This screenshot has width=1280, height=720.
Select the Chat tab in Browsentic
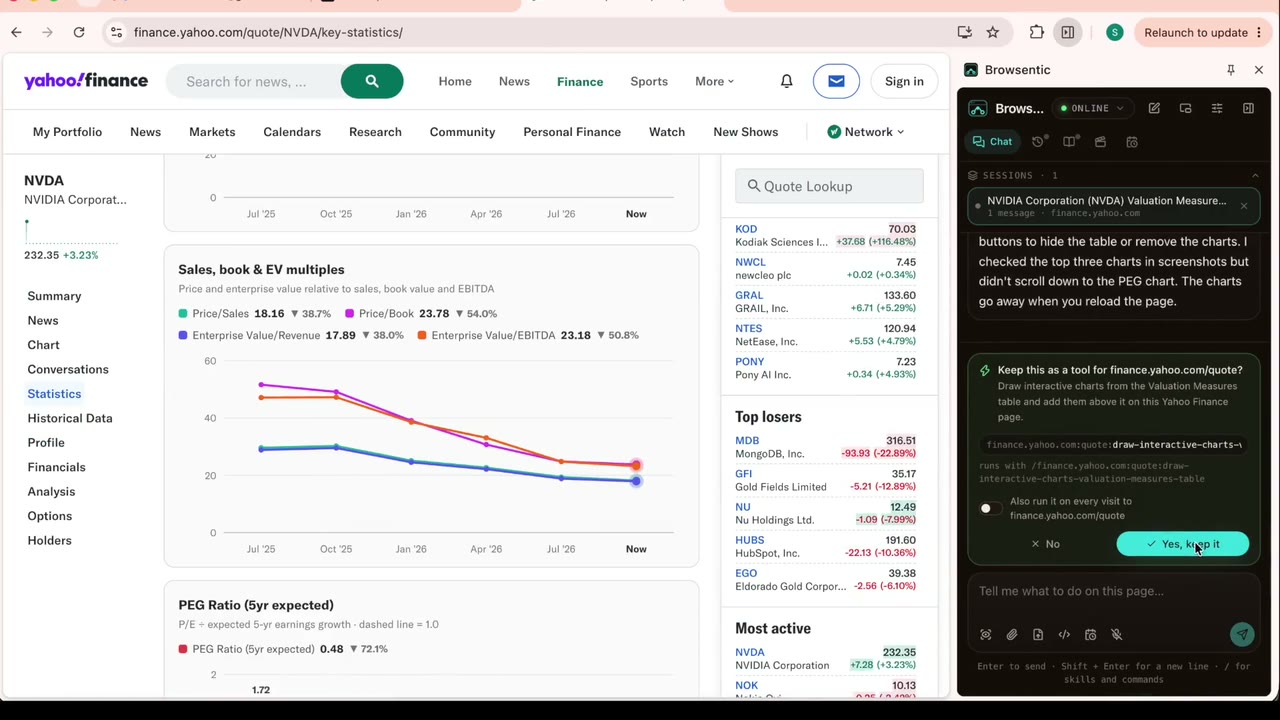(992, 142)
